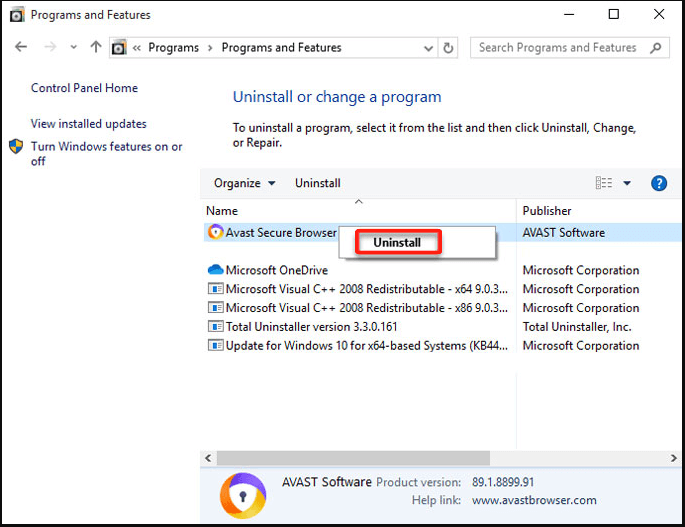Image resolution: width=685 pixels, height=527 pixels.
Task: Click the Programs and Features title bar icon
Action: pos(17,15)
